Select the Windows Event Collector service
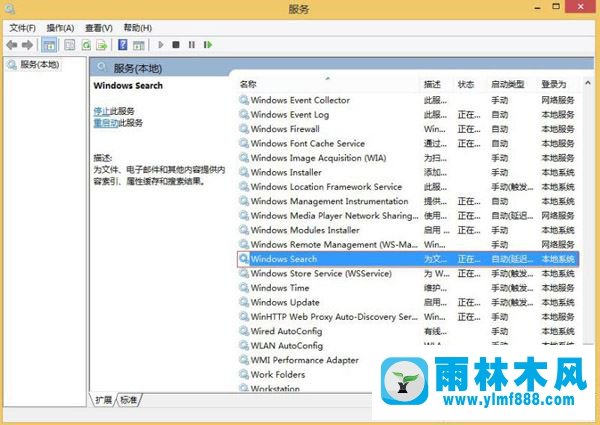This screenshot has height=425, width=600. pos(408,100)
